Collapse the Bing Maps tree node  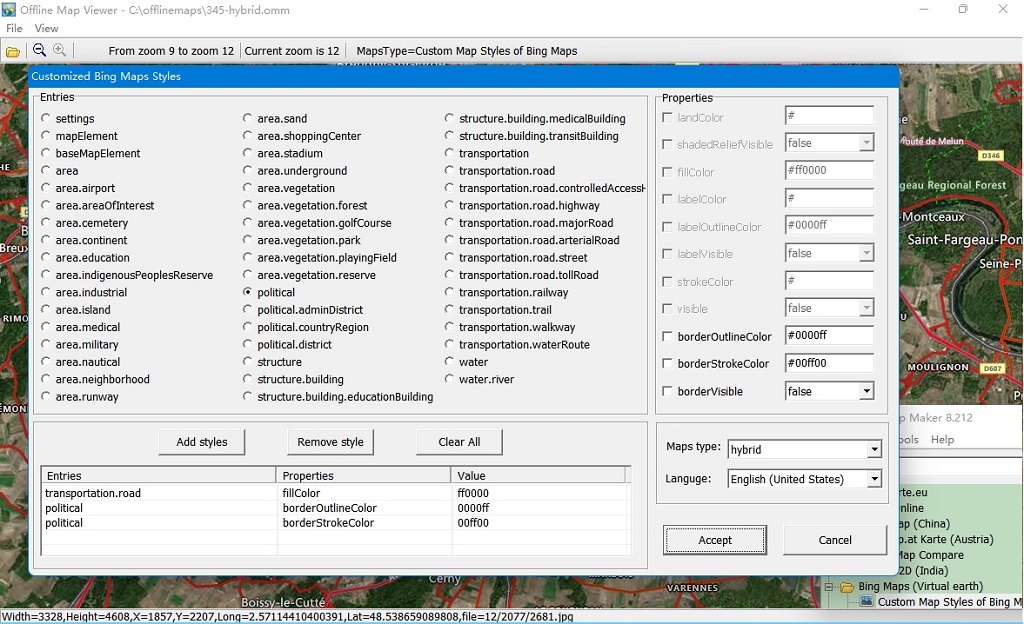829,587
